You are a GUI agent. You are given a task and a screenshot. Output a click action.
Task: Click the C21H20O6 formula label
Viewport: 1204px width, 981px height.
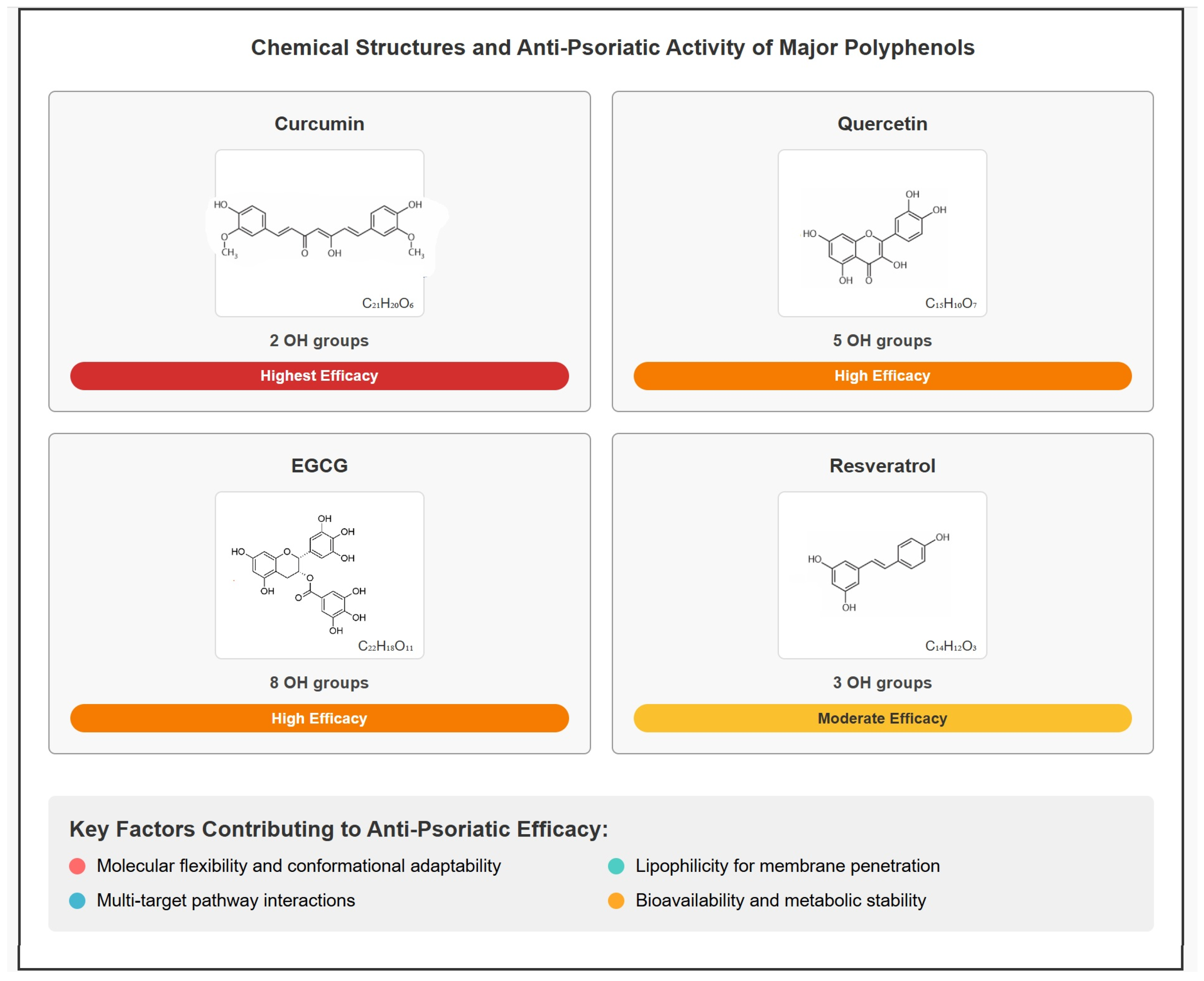[387, 304]
